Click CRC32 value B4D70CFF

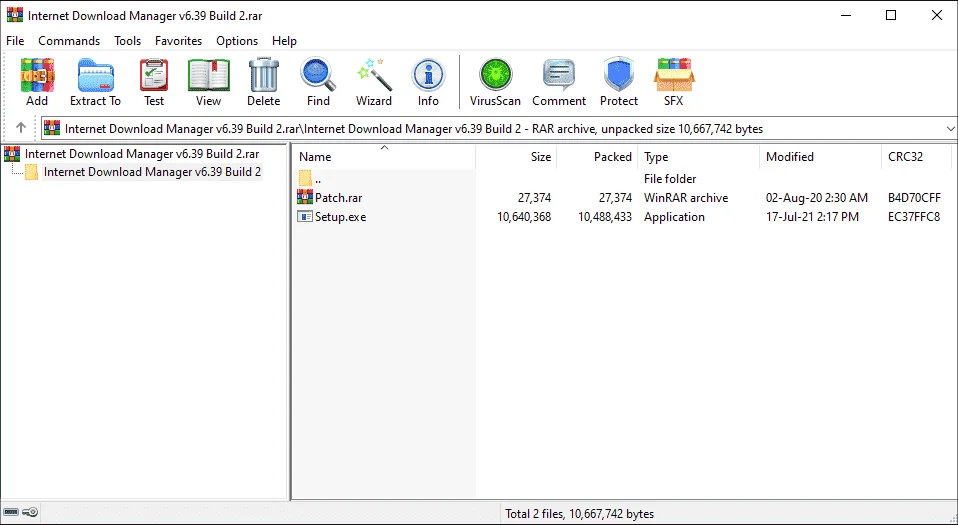914,198
